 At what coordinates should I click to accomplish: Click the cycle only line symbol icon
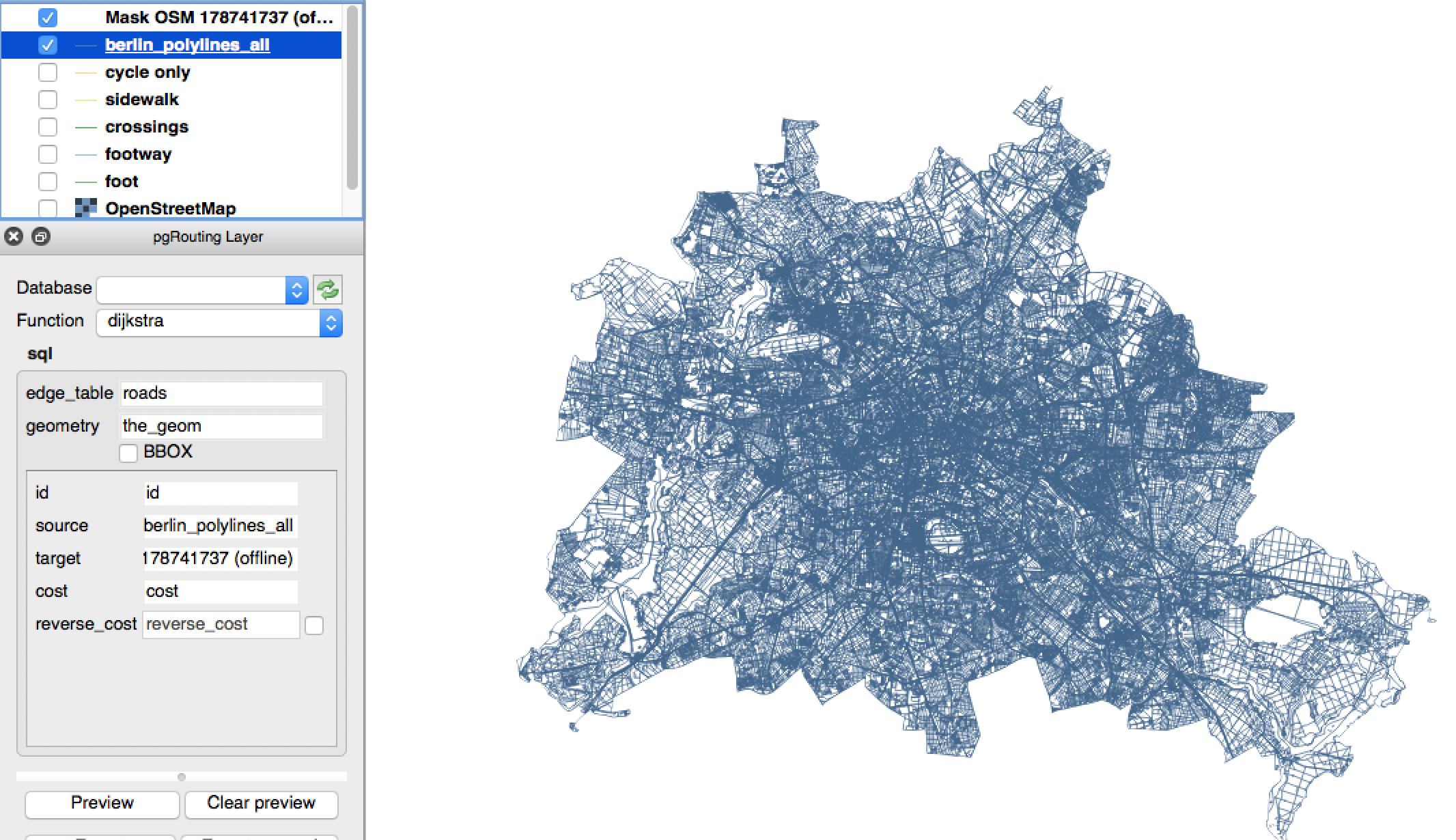[x=85, y=72]
